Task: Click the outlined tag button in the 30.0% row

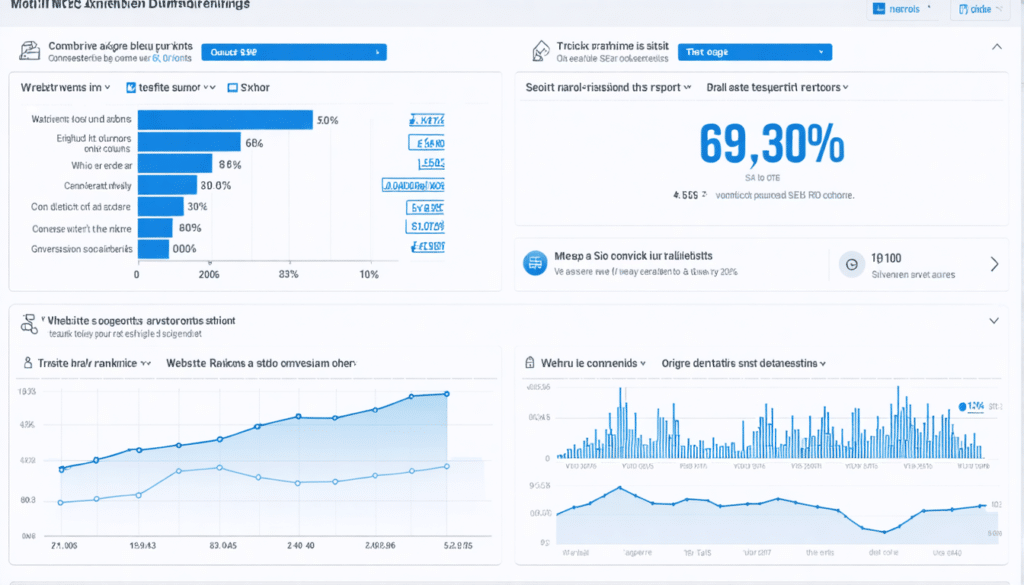Action: [x=413, y=185]
